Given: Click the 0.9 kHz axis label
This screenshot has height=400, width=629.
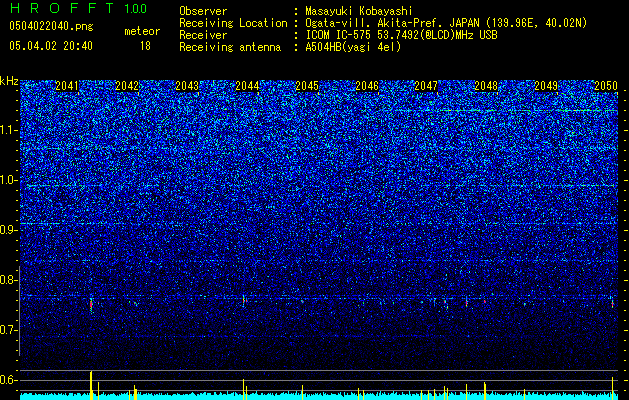Looking at the screenshot, I should [9, 230].
